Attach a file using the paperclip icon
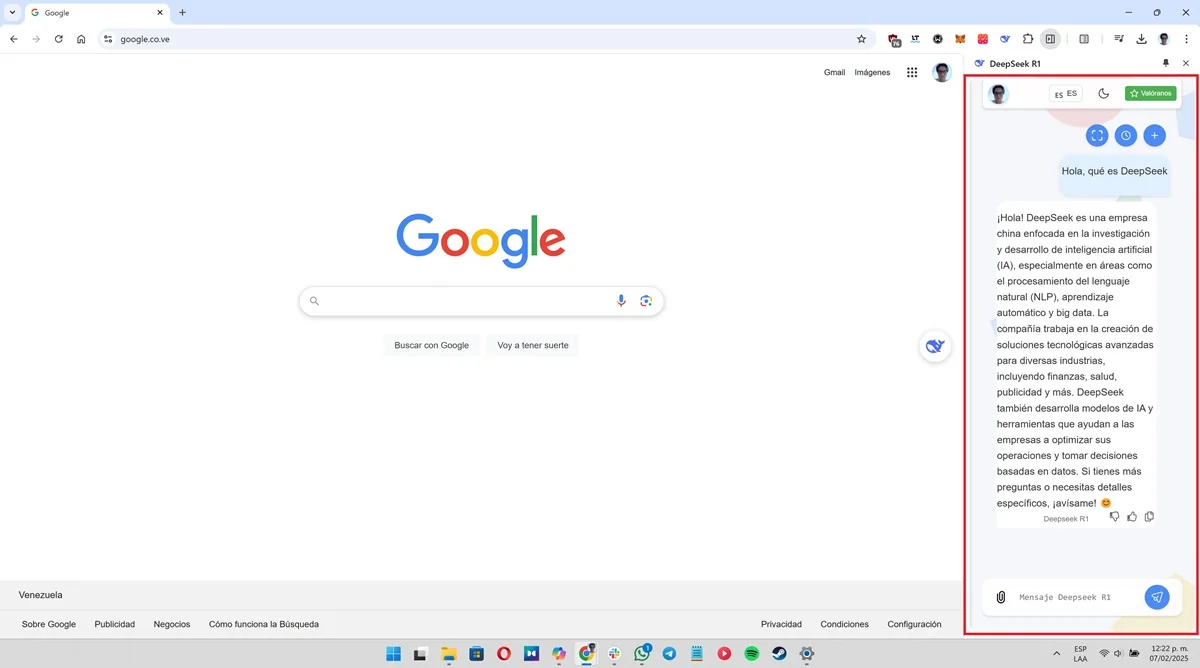Viewport: 1200px width, 668px height. click(1001, 597)
